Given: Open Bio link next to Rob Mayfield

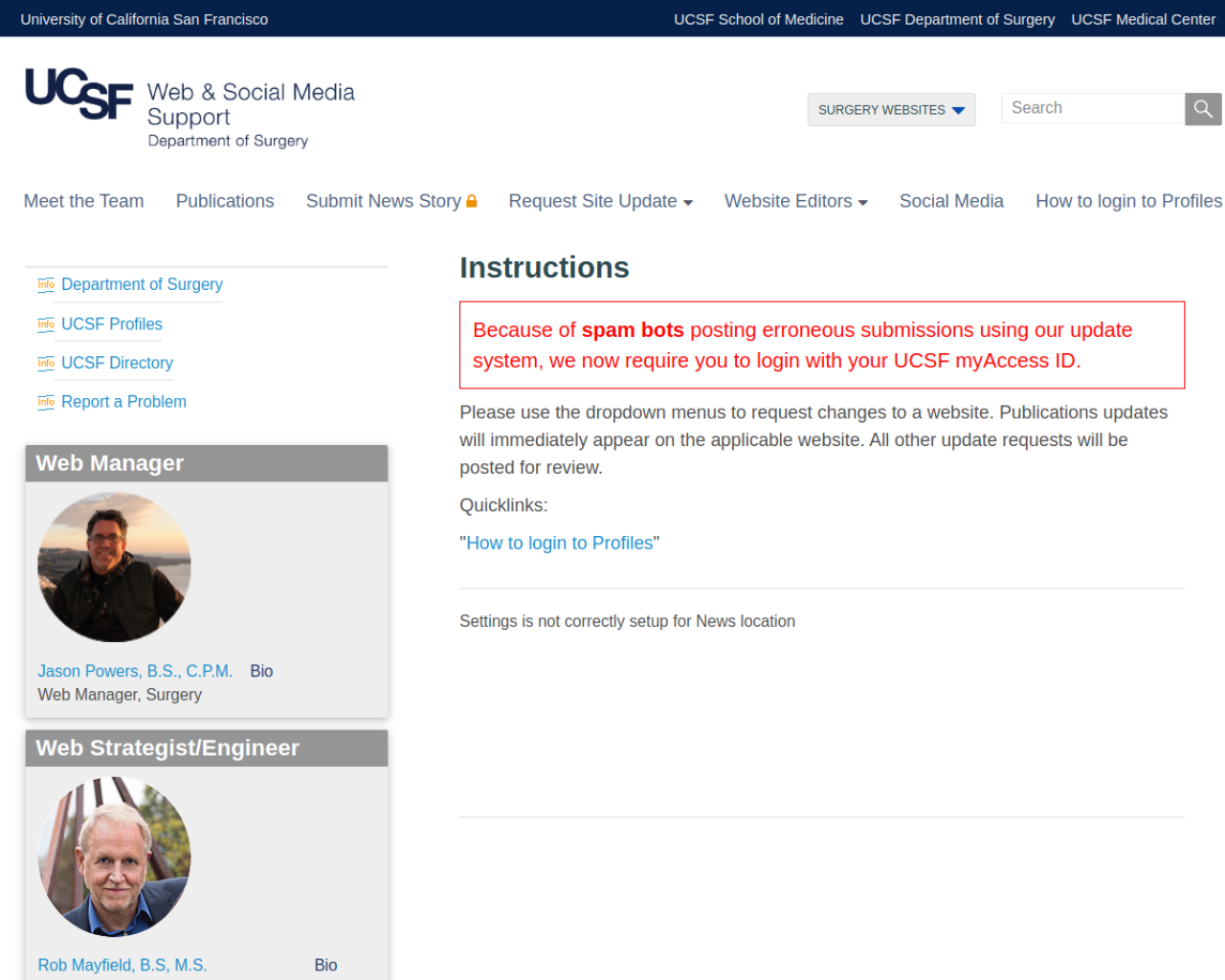Looking at the screenshot, I should pos(325,965).
